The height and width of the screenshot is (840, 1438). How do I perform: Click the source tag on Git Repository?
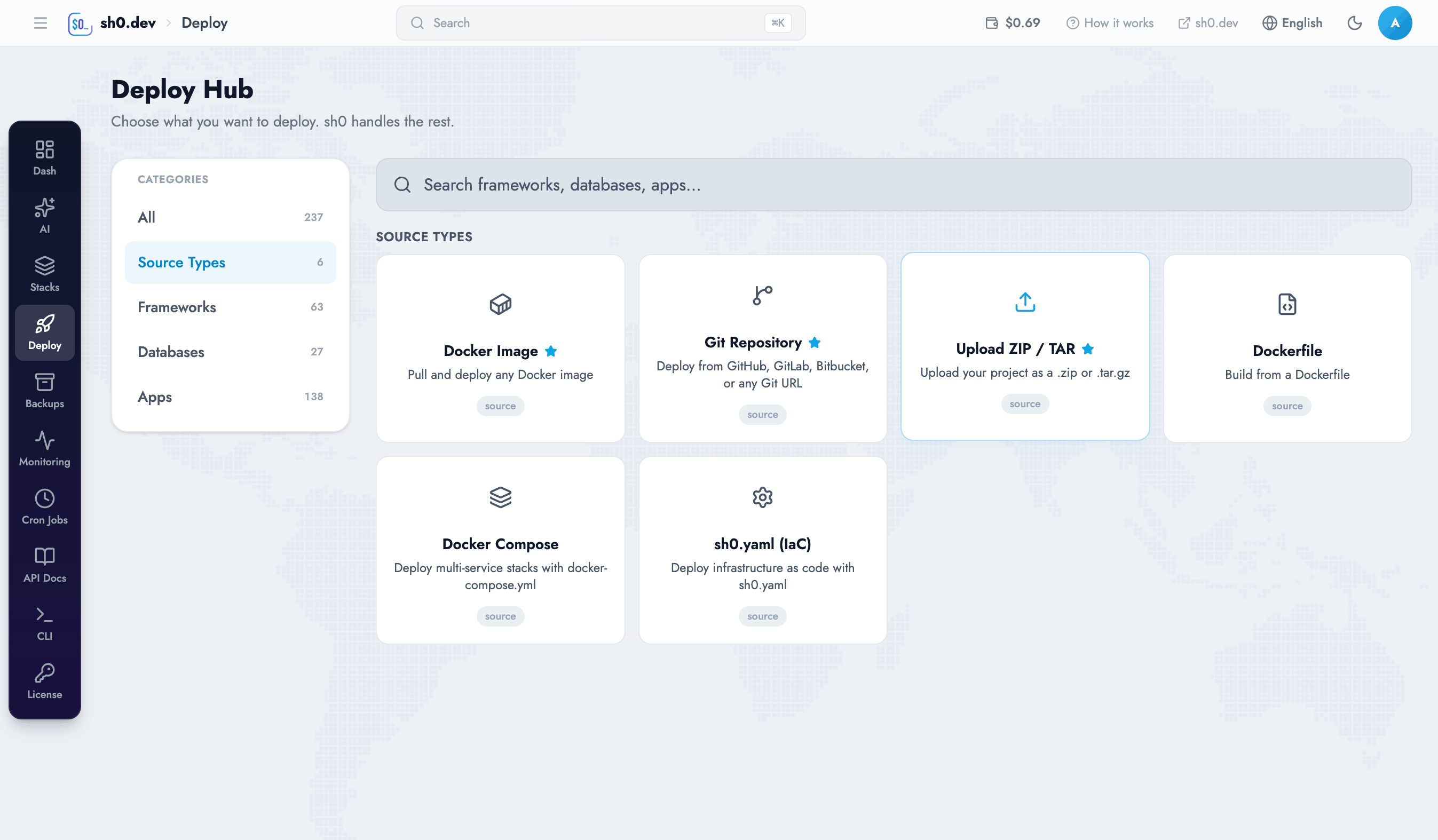(762, 415)
